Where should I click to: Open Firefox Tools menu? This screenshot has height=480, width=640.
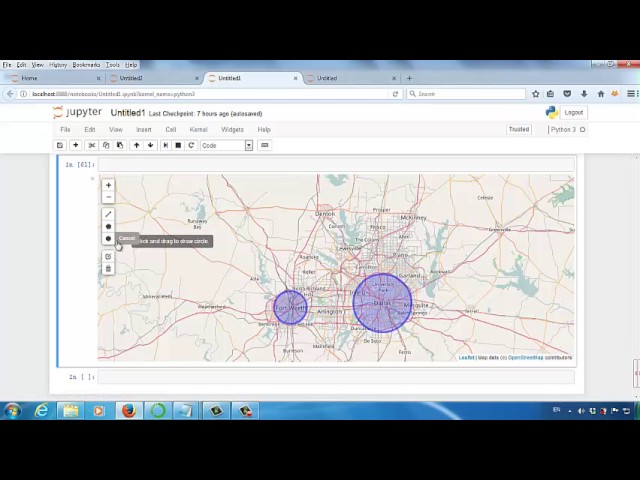(113, 65)
